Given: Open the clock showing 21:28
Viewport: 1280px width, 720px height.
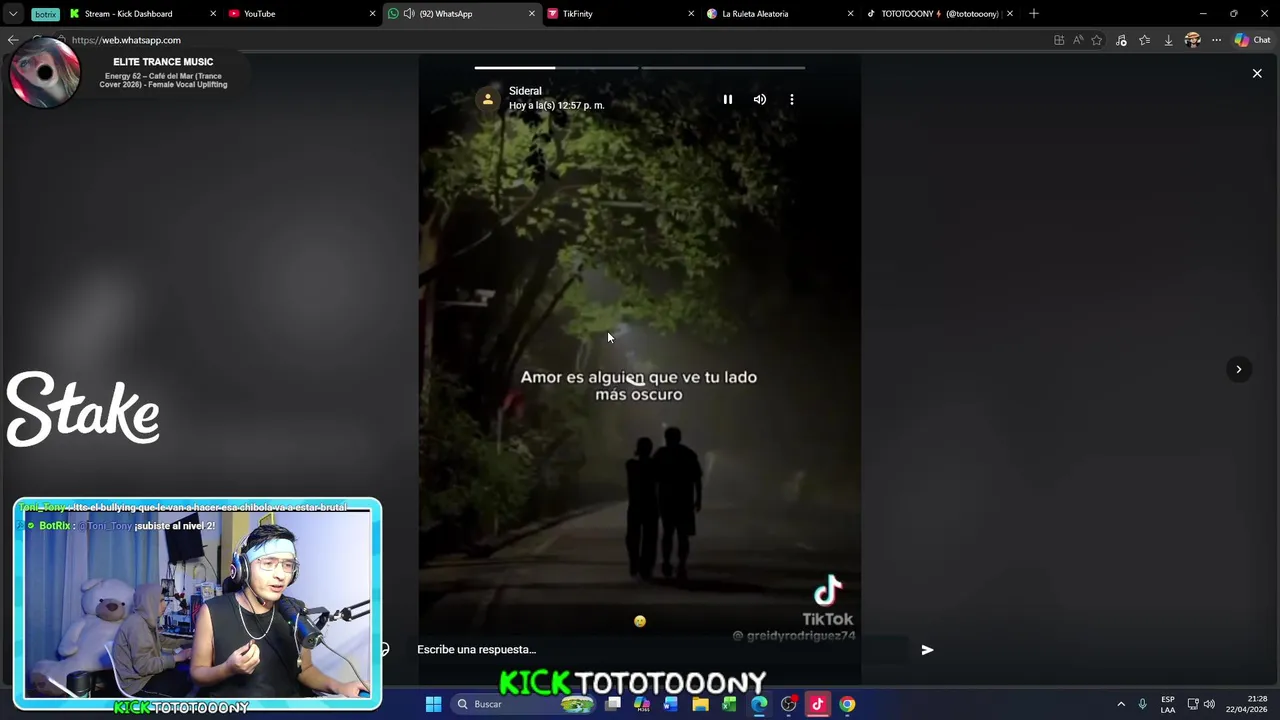Looking at the screenshot, I should click(x=1246, y=704).
